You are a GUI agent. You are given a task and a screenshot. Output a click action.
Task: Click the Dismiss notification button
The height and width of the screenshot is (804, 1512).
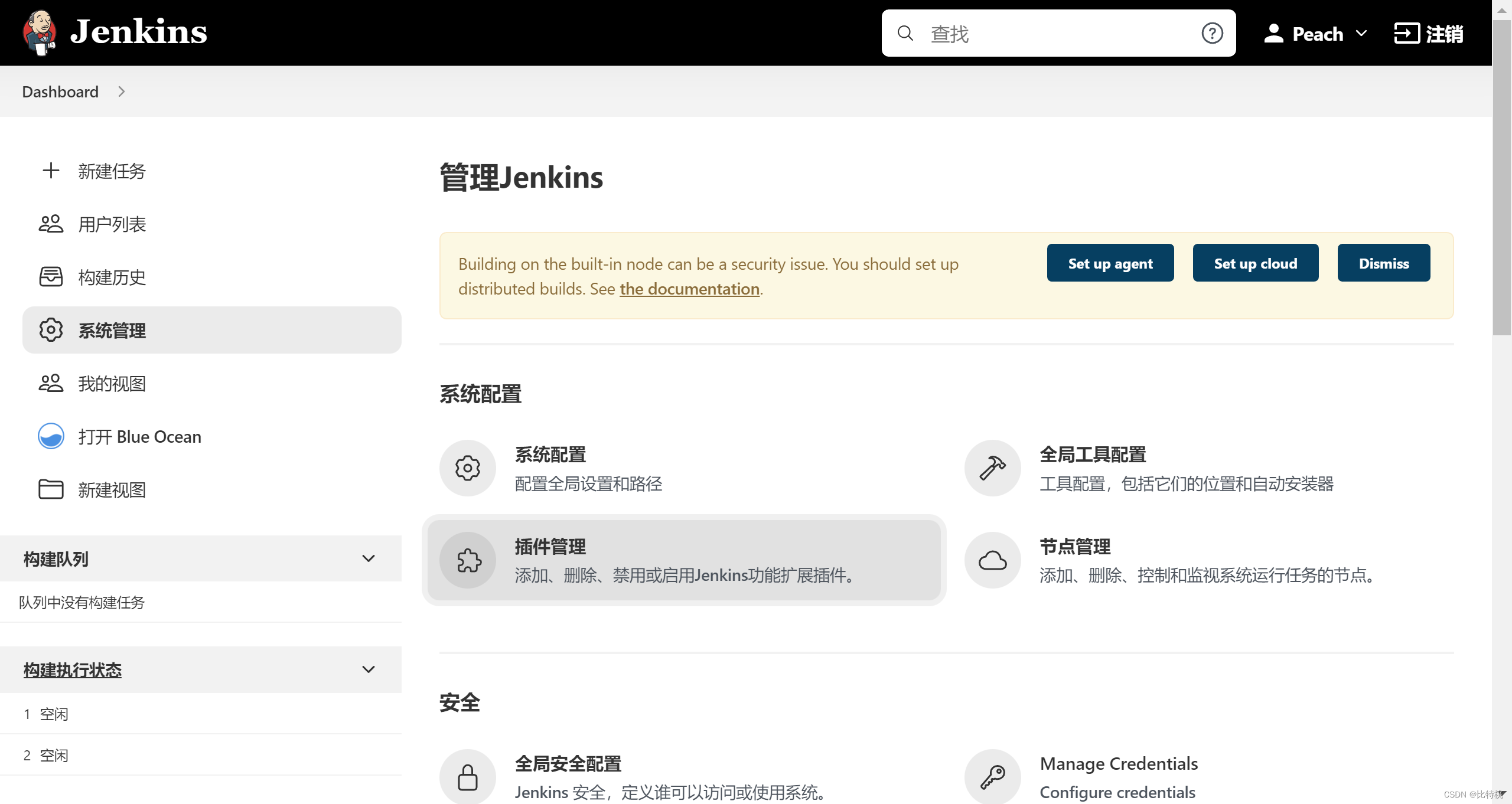(1384, 263)
